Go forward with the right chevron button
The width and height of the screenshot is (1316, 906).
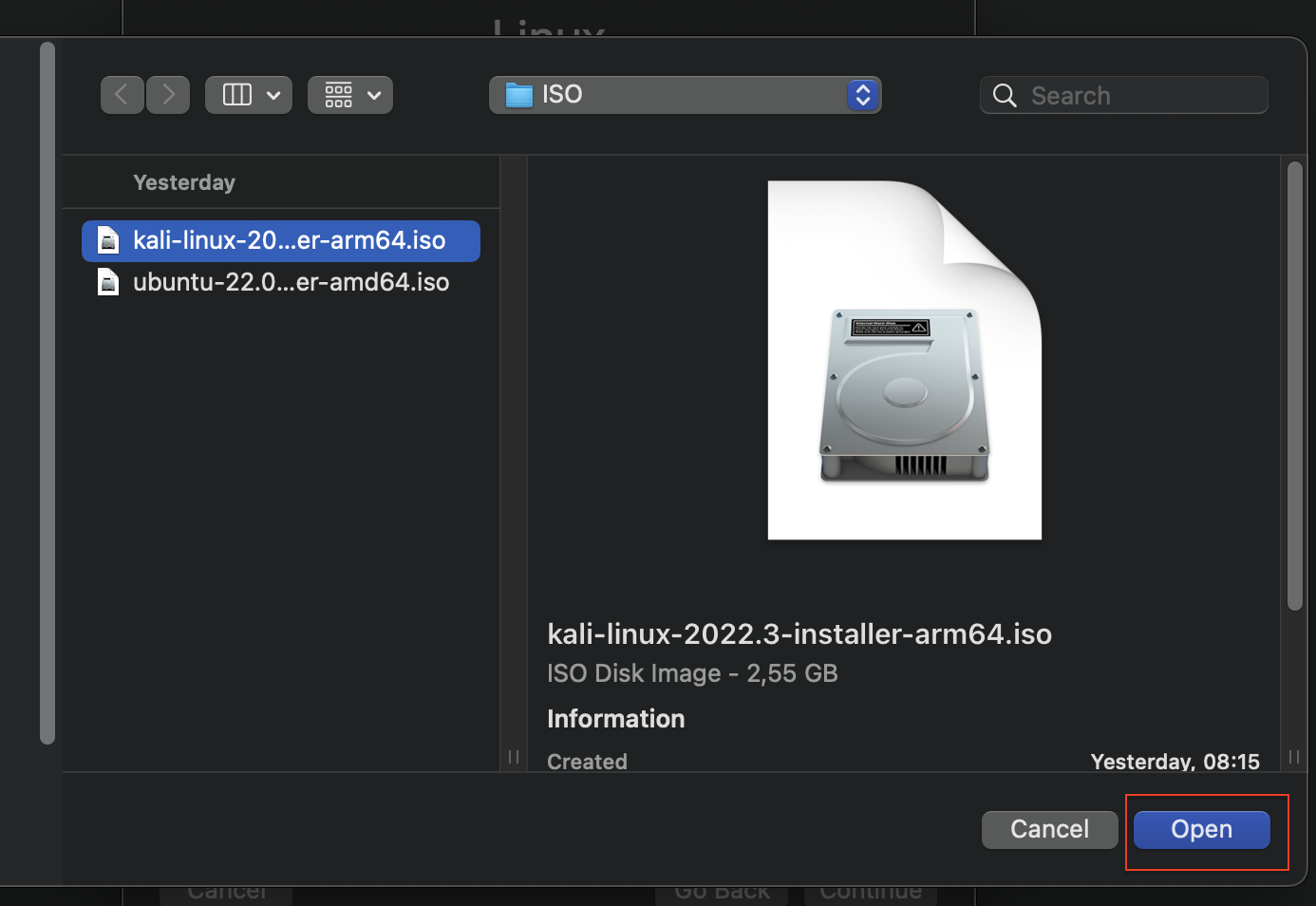pos(168,95)
